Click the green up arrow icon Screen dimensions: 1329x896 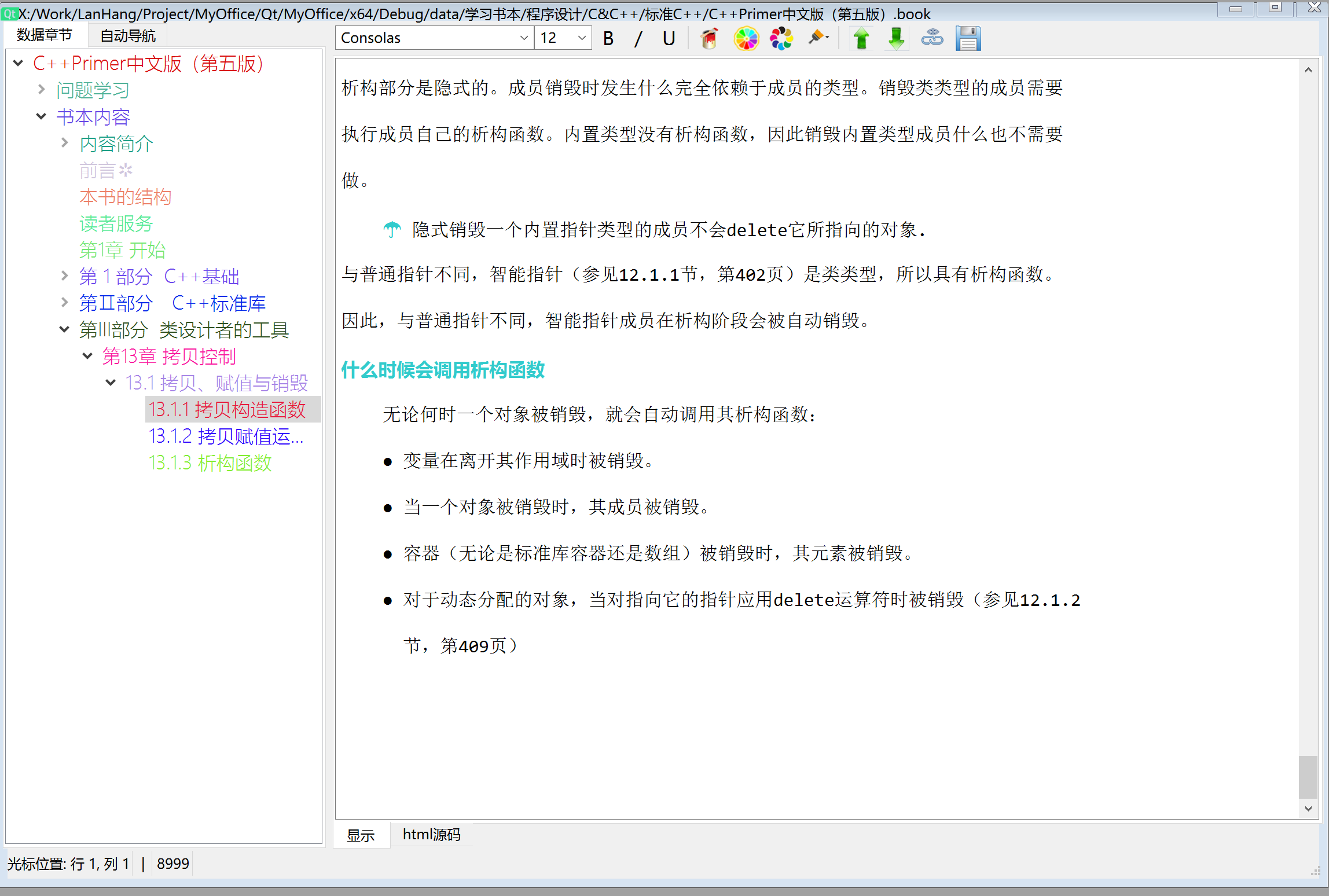click(x=861, y=39)
